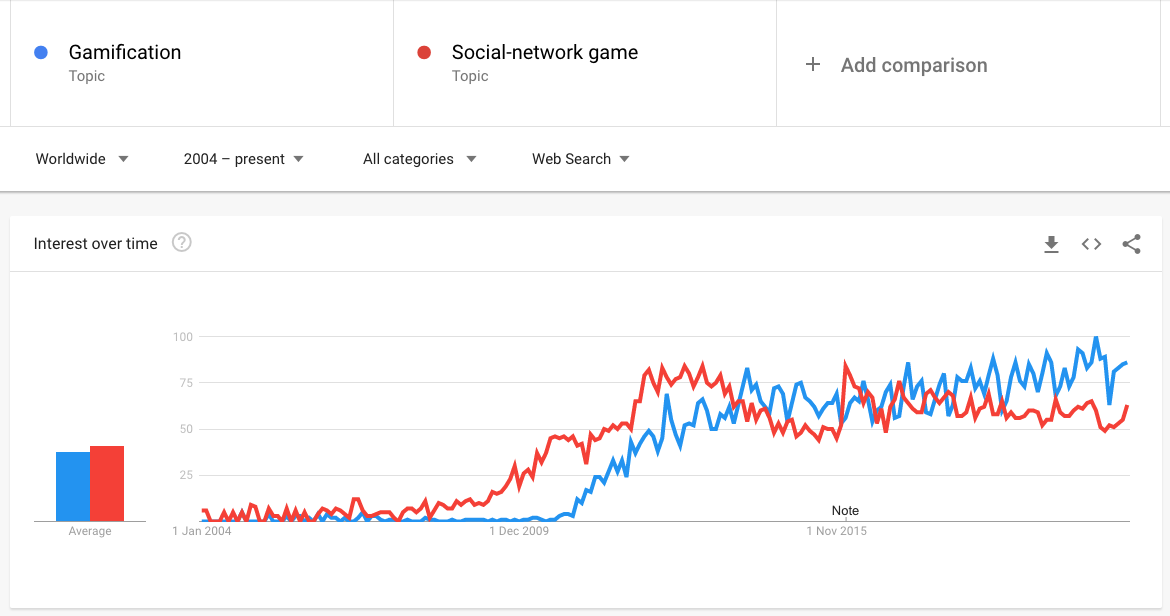Click the blue line's peak at 100

click(x=1095, y=338)
